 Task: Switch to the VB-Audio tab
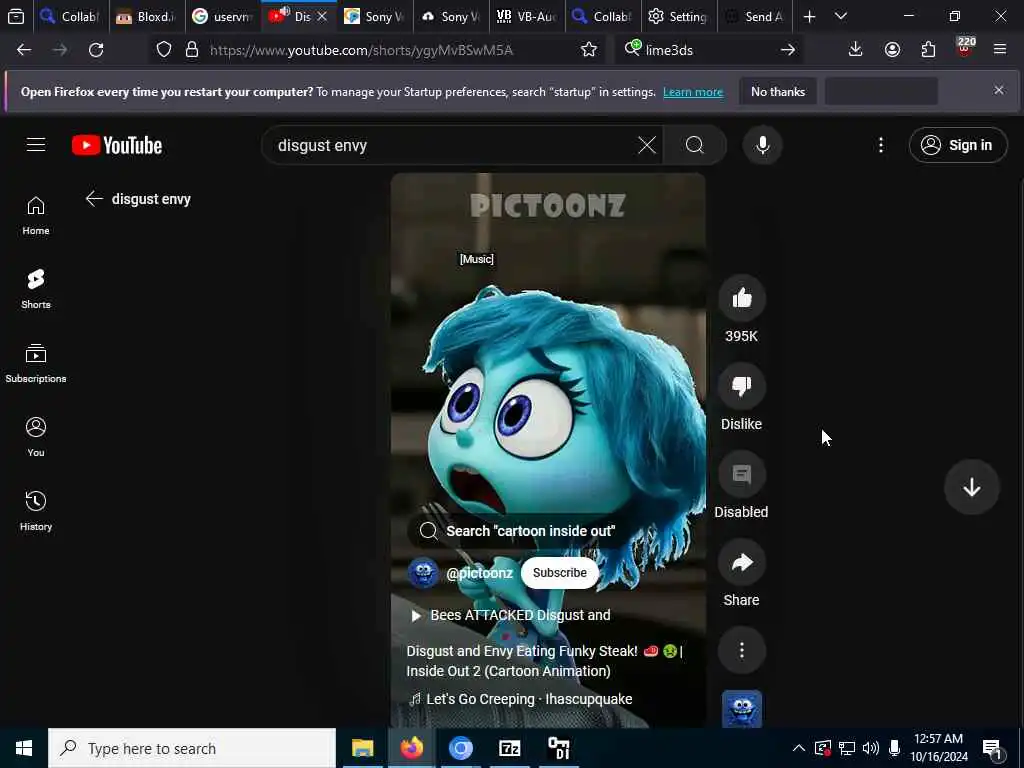[526, 17]
